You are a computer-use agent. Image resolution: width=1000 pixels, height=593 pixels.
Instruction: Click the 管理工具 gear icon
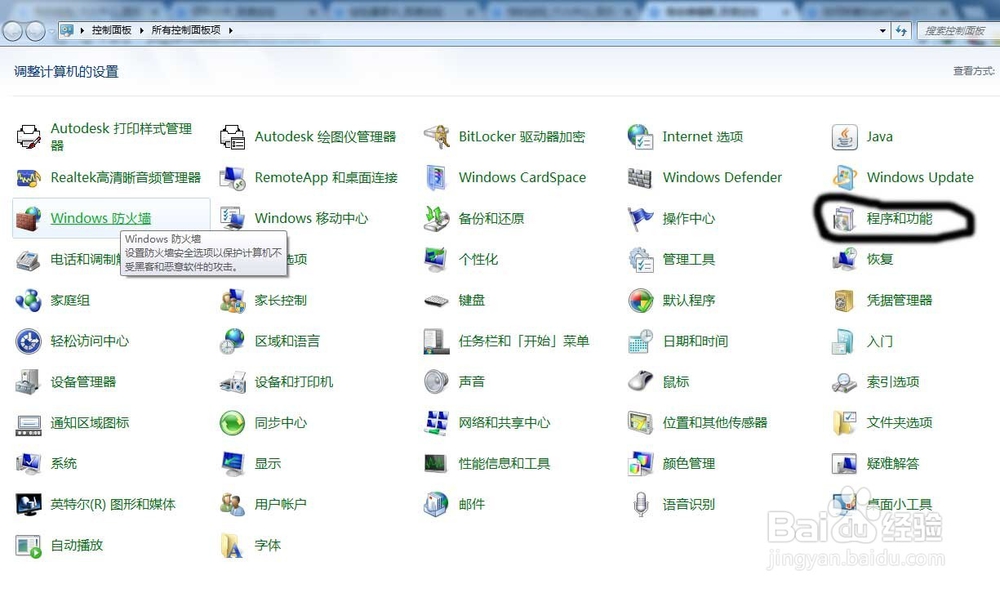[640, 259]
